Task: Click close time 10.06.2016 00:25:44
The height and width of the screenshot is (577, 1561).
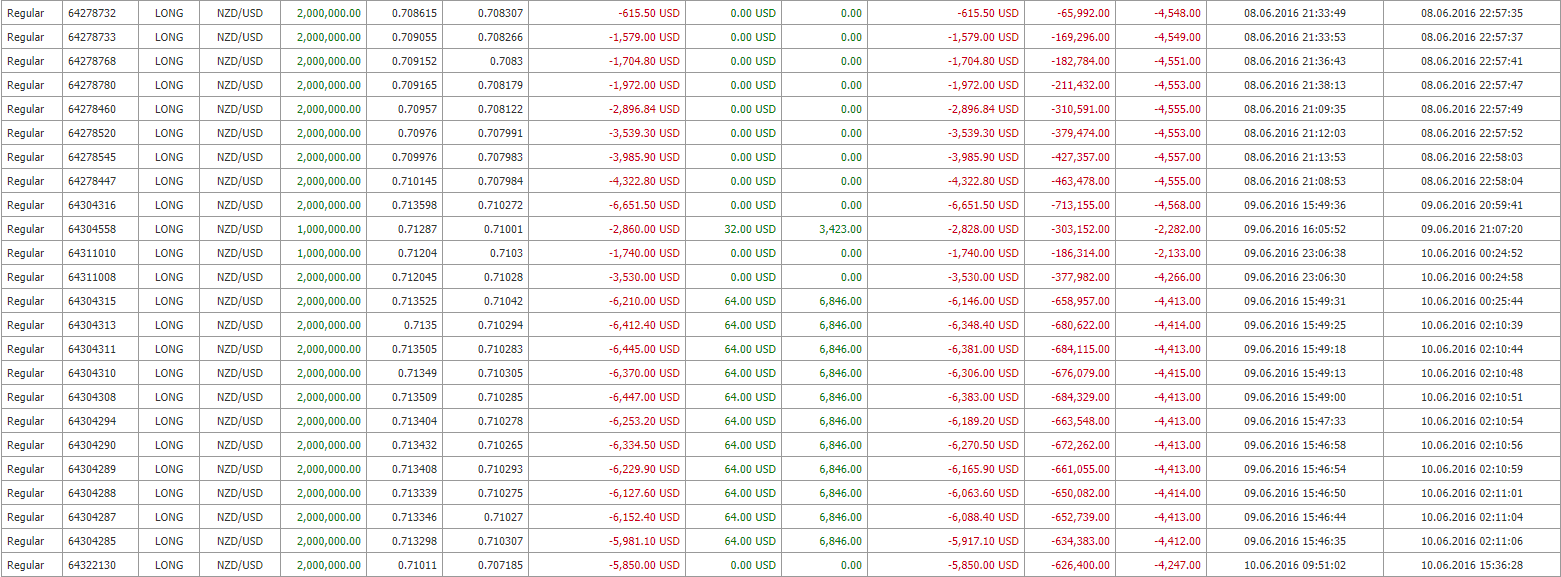Action: tap(1472, 301)
